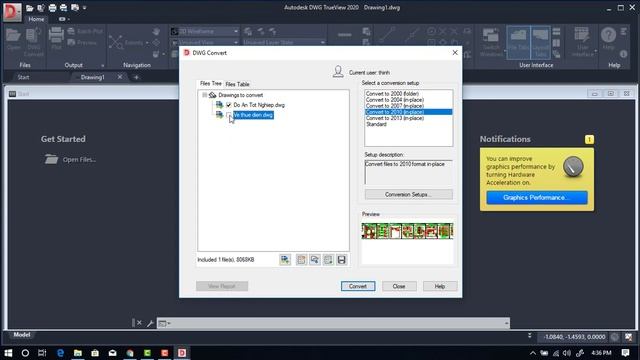This screenshot has height=360, width=640.
Task: Toggle the Layout Tabs ribbon button
Action: pos(540,42)
